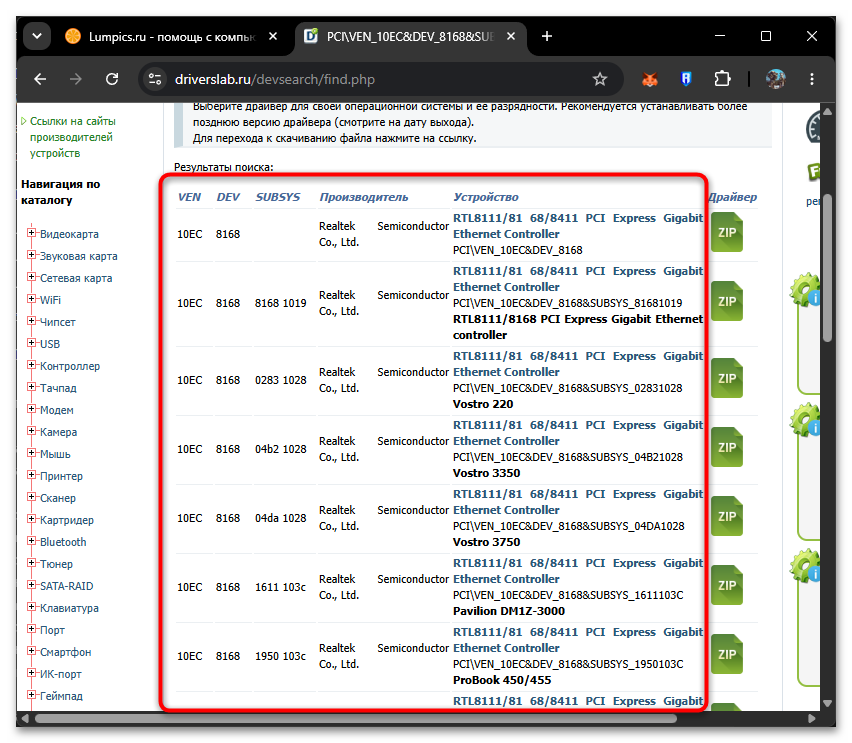
Task: Expand the Видеокарта category
Action: (32, 233)
